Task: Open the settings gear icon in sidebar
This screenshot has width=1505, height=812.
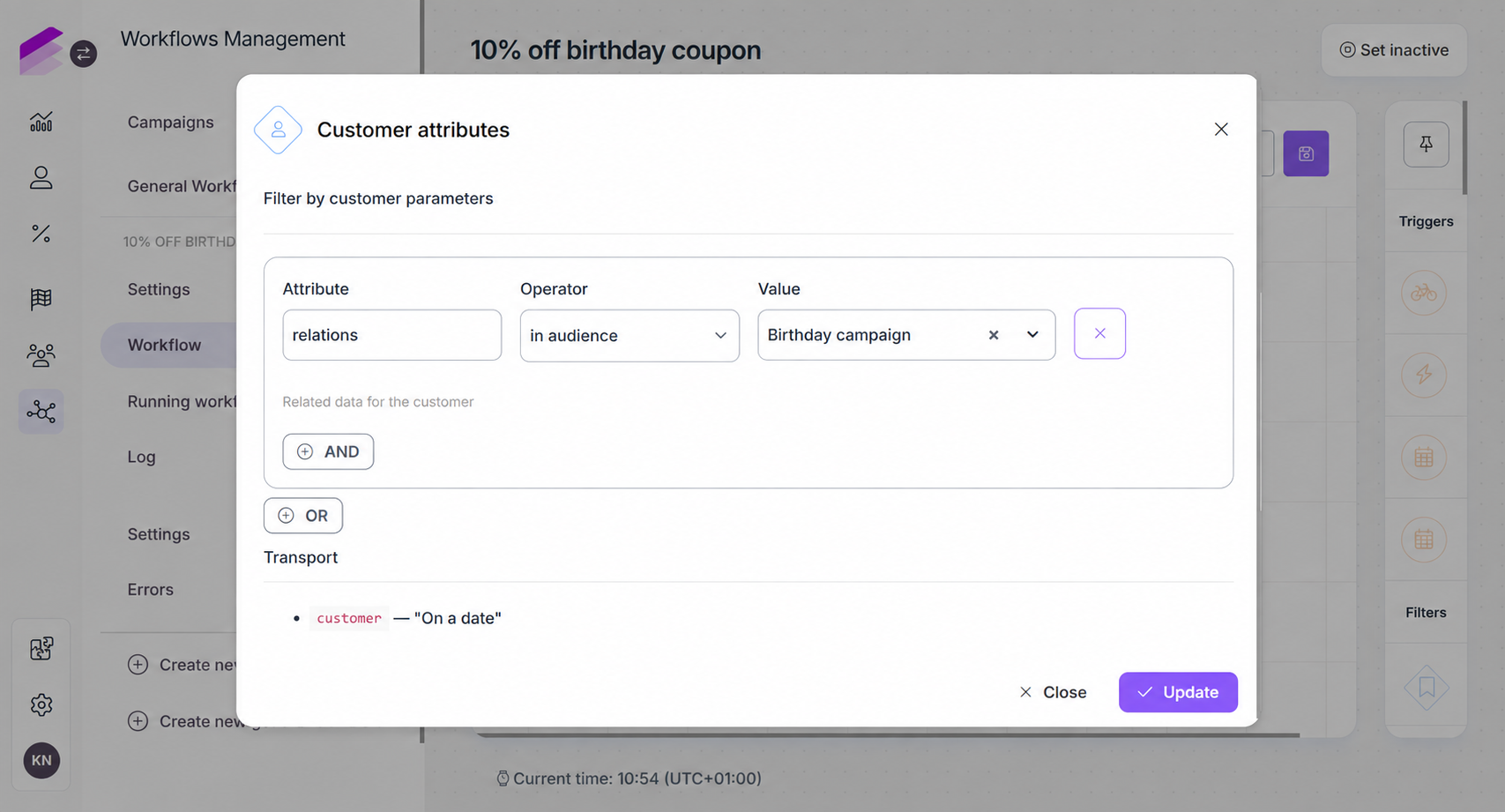Action: coord(41,704)
